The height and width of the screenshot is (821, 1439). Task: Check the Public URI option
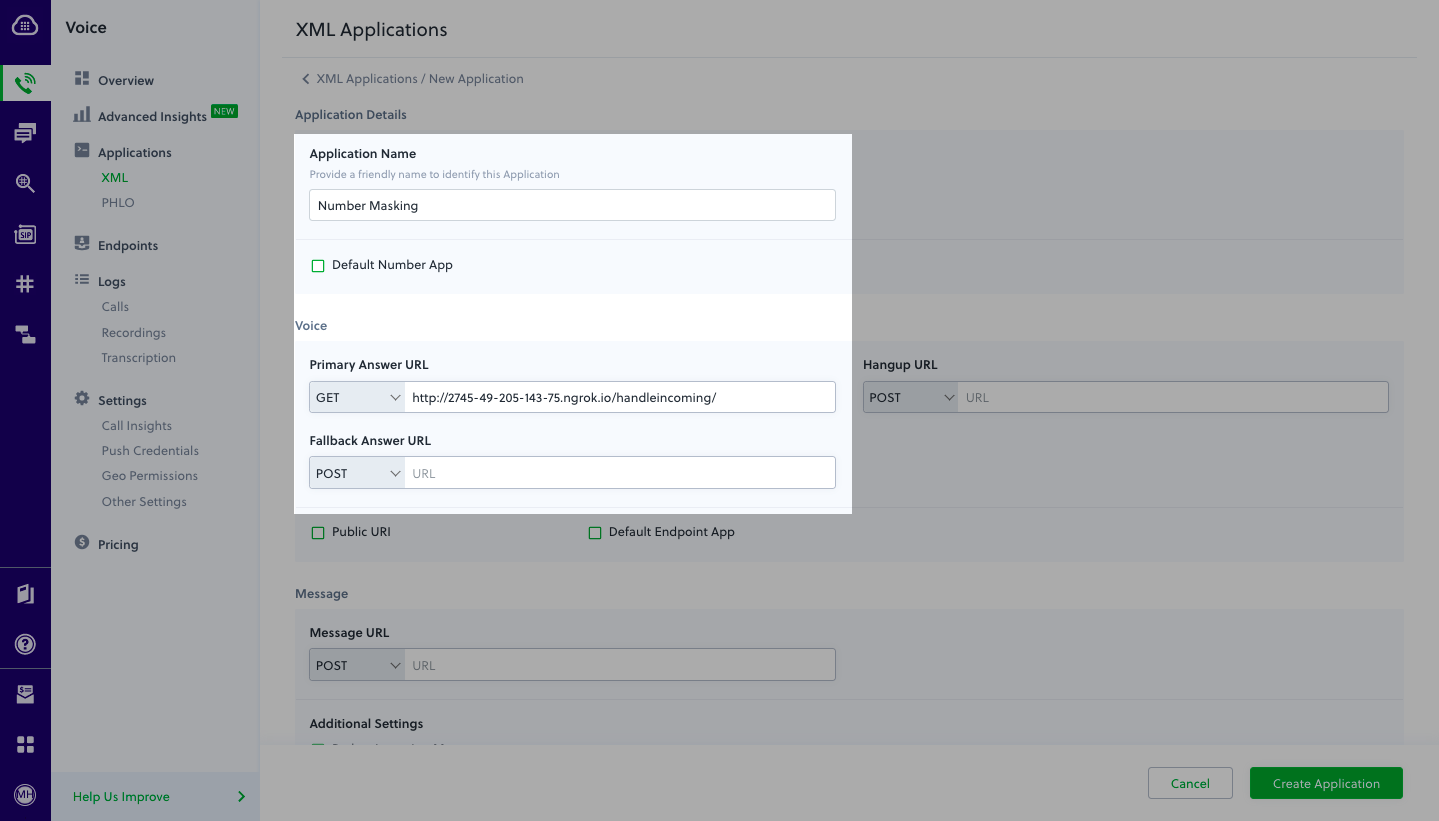(317, 532)
